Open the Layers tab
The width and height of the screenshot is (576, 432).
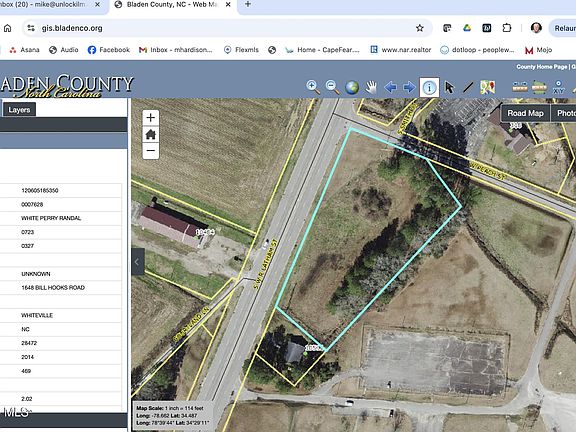[x=19, y=109]
